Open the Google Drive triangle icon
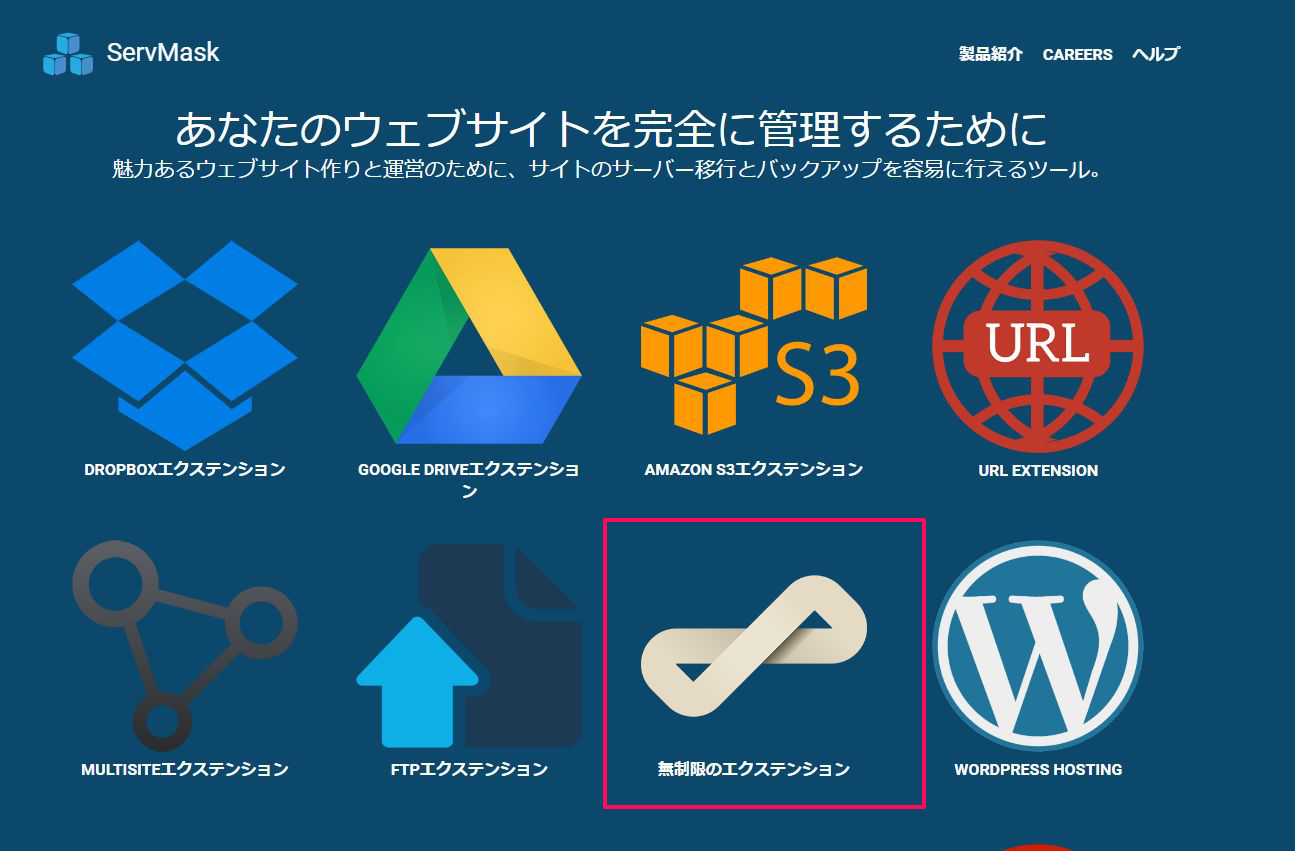 (x=469, y=346)
